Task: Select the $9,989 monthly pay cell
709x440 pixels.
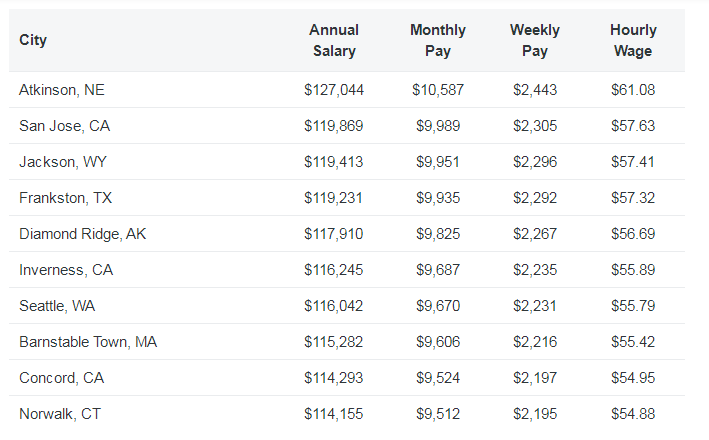Action: click(438, 126)
